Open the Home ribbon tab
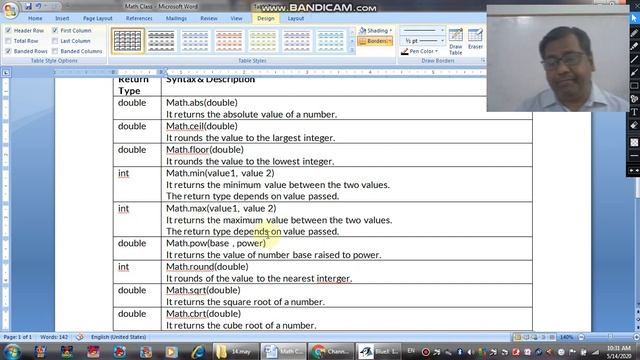Viewport: 640px width, 360px height. pyautogui.click(x=35, y=18)
